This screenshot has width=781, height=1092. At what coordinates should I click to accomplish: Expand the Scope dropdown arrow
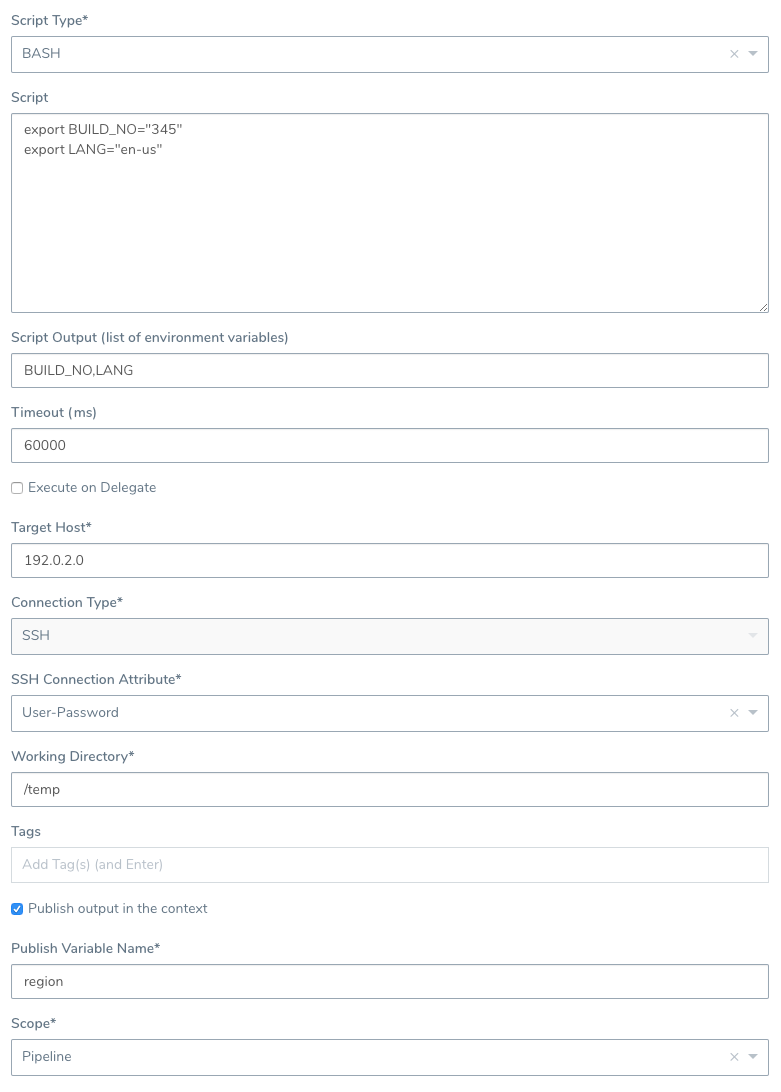pos(753,1056)
